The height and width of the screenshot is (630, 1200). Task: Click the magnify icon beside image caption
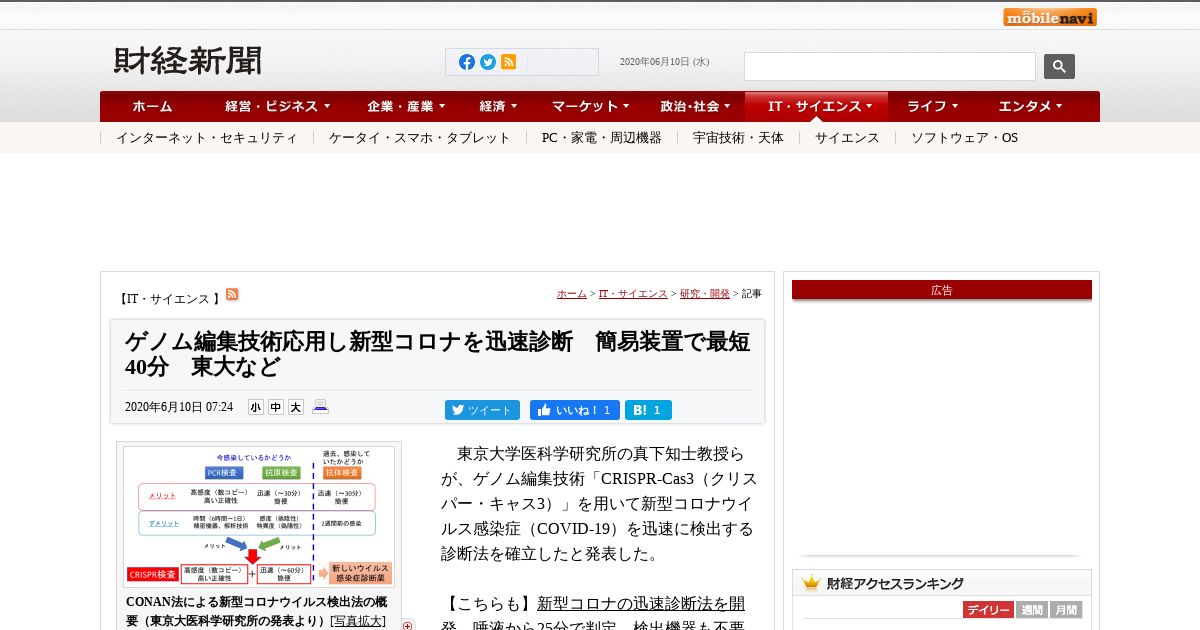point(408,626)
